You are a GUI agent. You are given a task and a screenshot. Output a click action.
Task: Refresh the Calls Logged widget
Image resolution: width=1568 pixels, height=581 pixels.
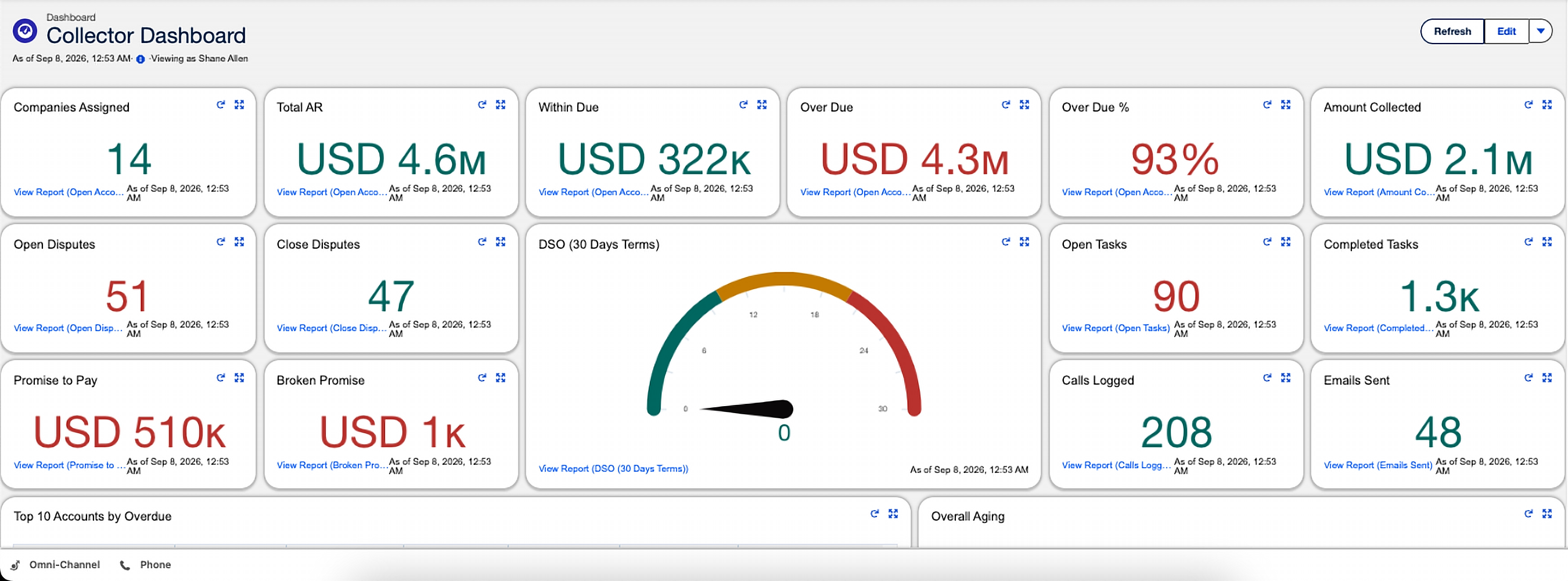(1267, 378)
